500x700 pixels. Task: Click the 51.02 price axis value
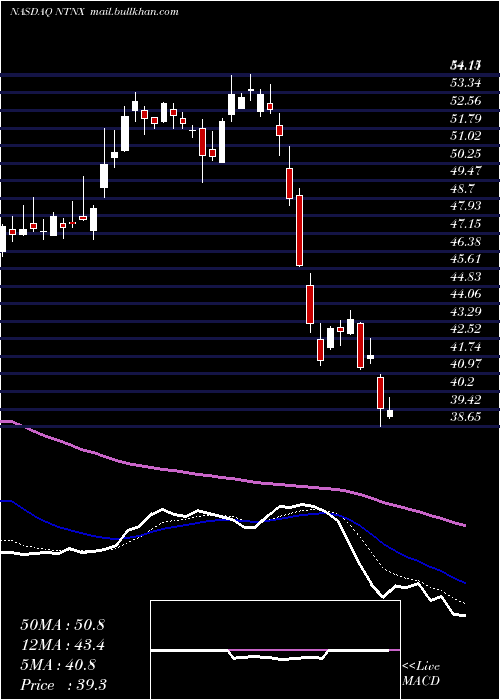coord(465,136)
